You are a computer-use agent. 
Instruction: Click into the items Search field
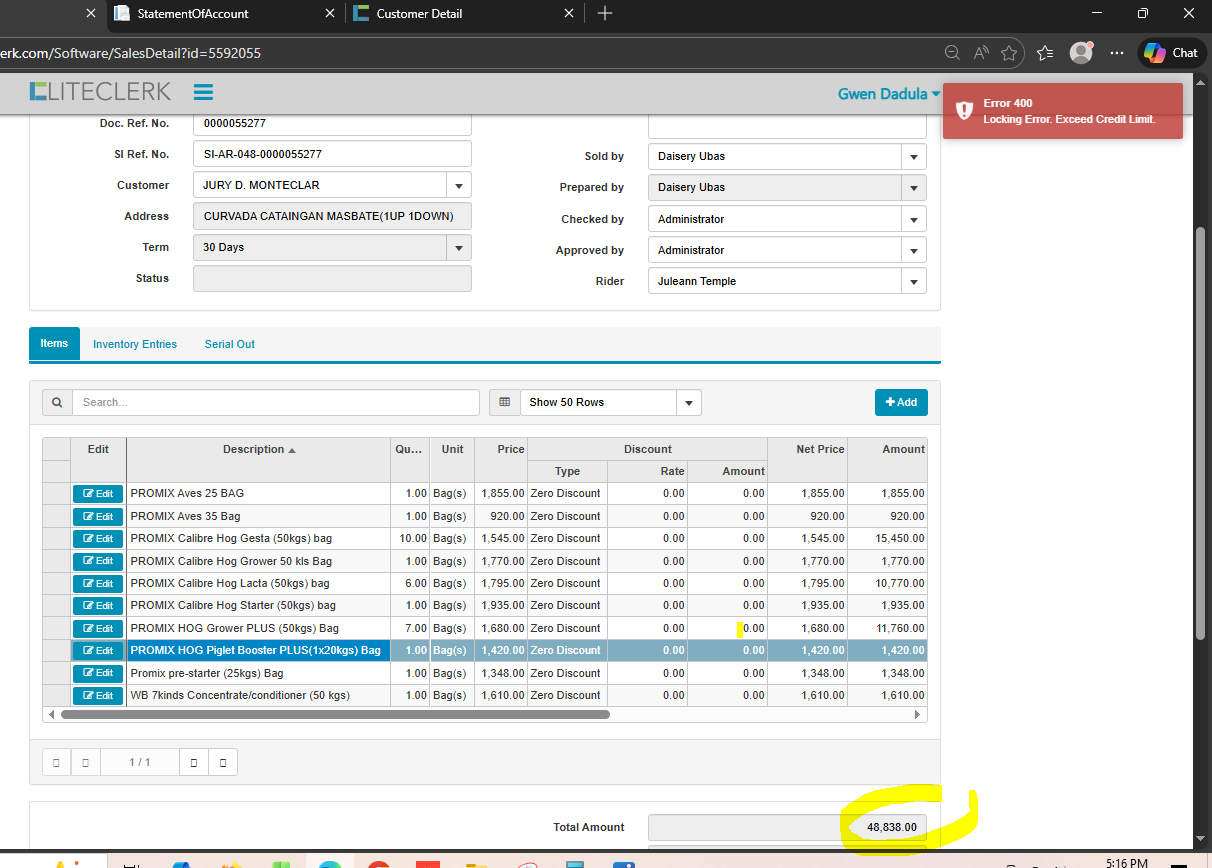click(275, 402)
